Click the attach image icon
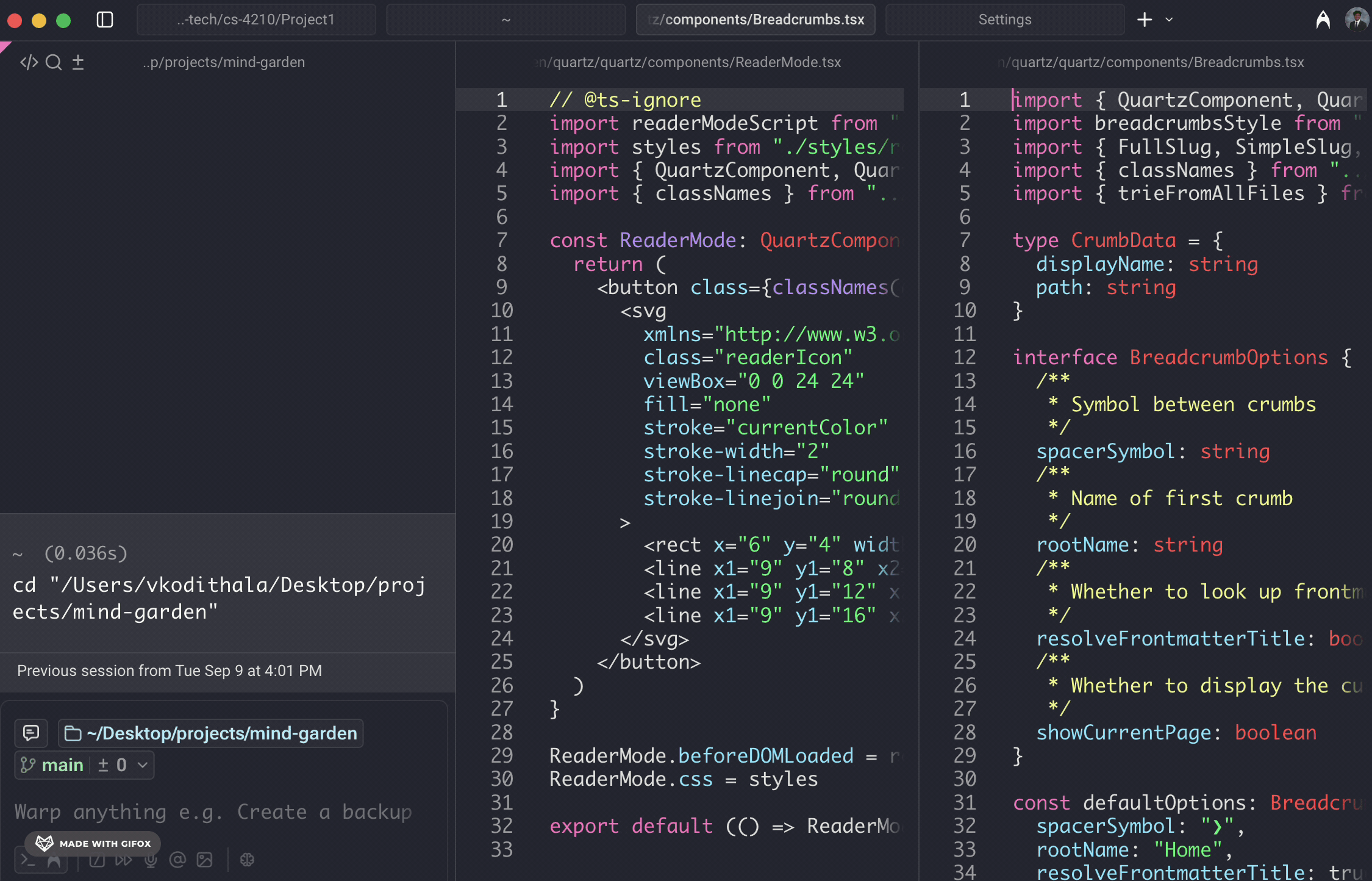This screenshot has width=1372, height=881. (x=204, y=860)
